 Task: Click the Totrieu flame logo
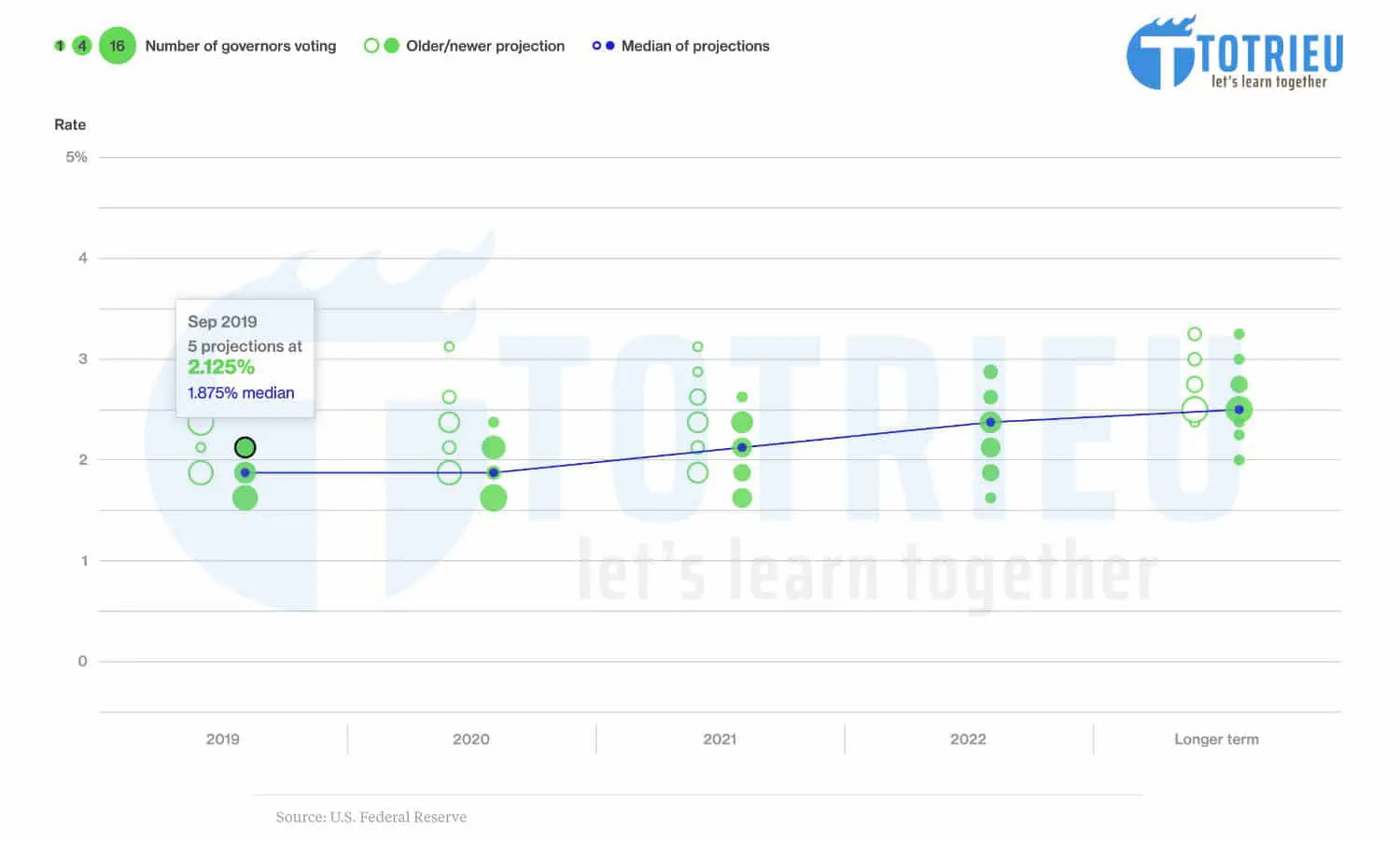(1160, 53)
